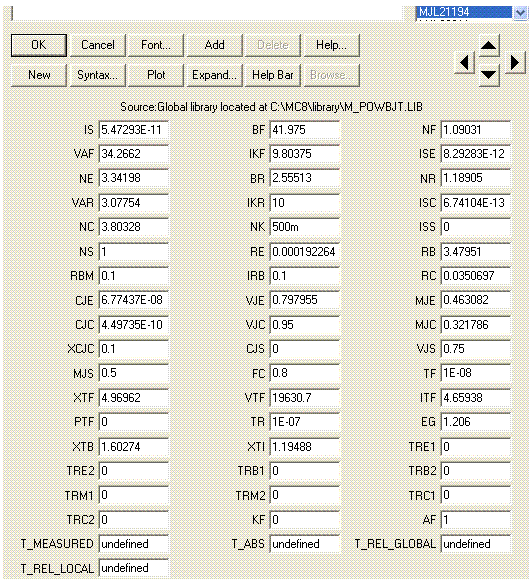Edit the NE field 3.34198
This screenshot has height=579, width=531.
134,178
